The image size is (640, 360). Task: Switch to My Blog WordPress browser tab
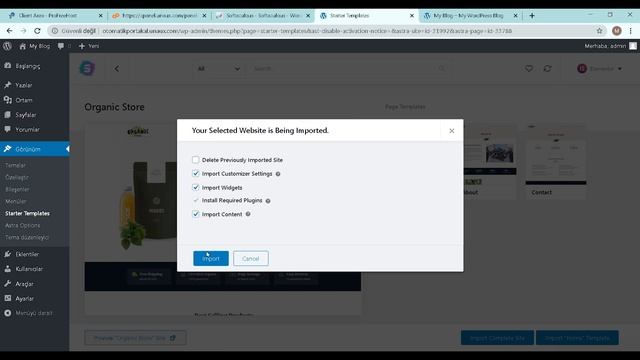[470, 16]
